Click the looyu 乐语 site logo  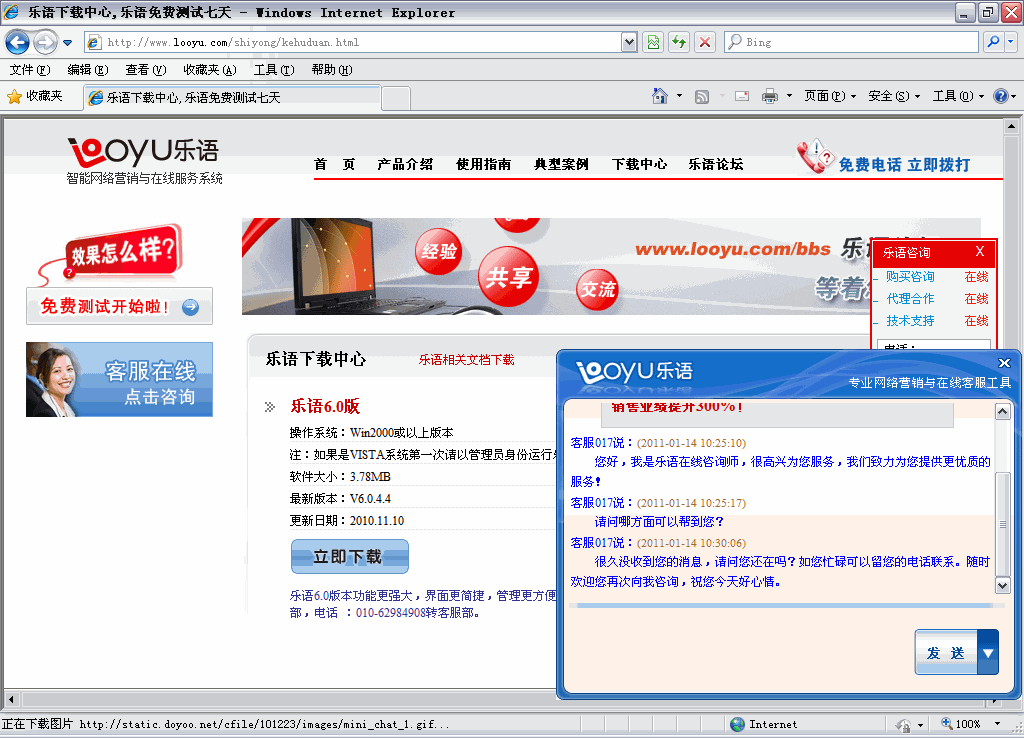(x=144, y=161)
